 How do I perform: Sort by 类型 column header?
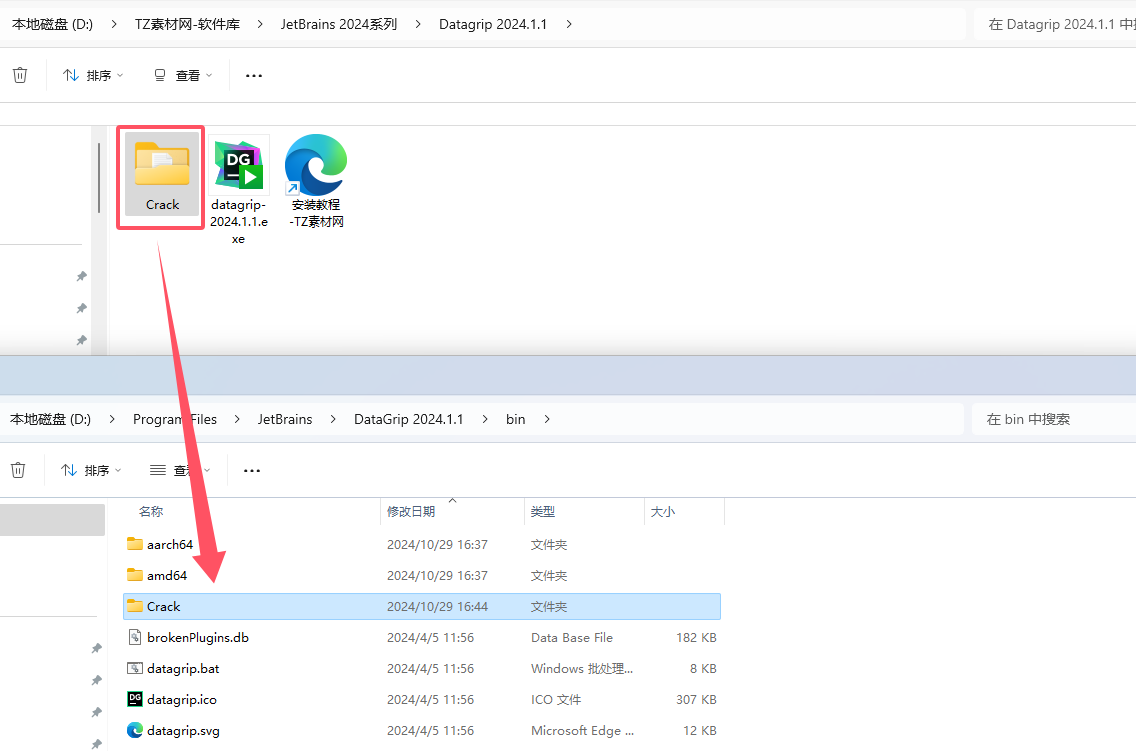(x=543, y=511)
